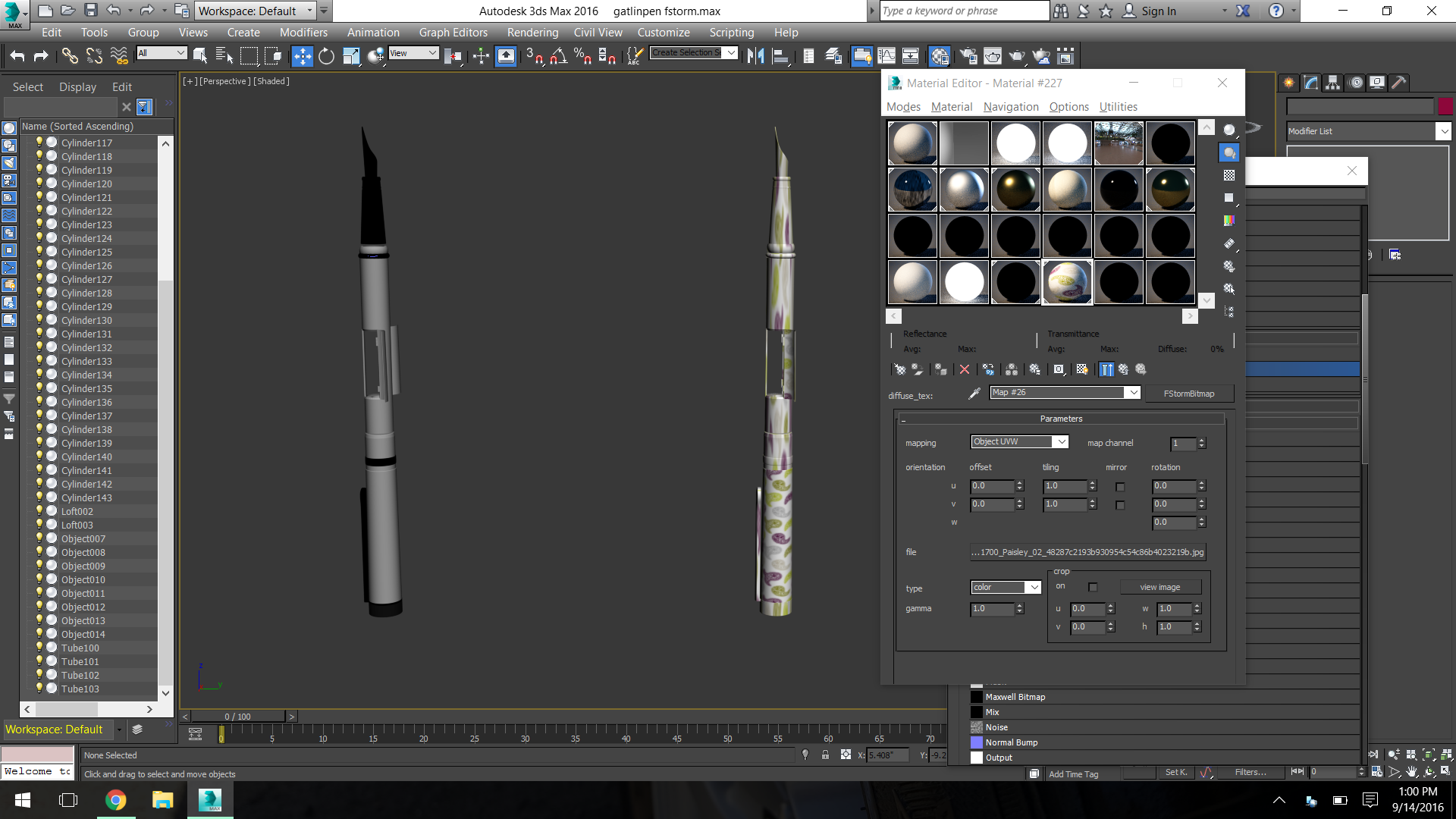Click the view image button

(1159, 587)
